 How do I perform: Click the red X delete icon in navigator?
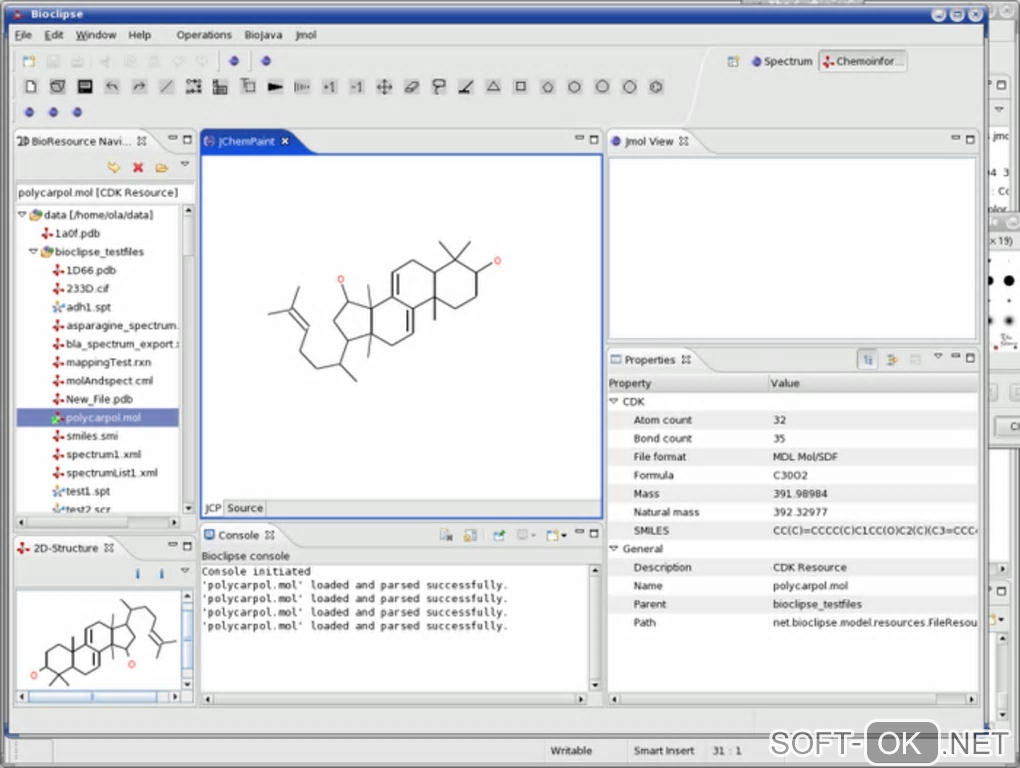coord(138,168)
